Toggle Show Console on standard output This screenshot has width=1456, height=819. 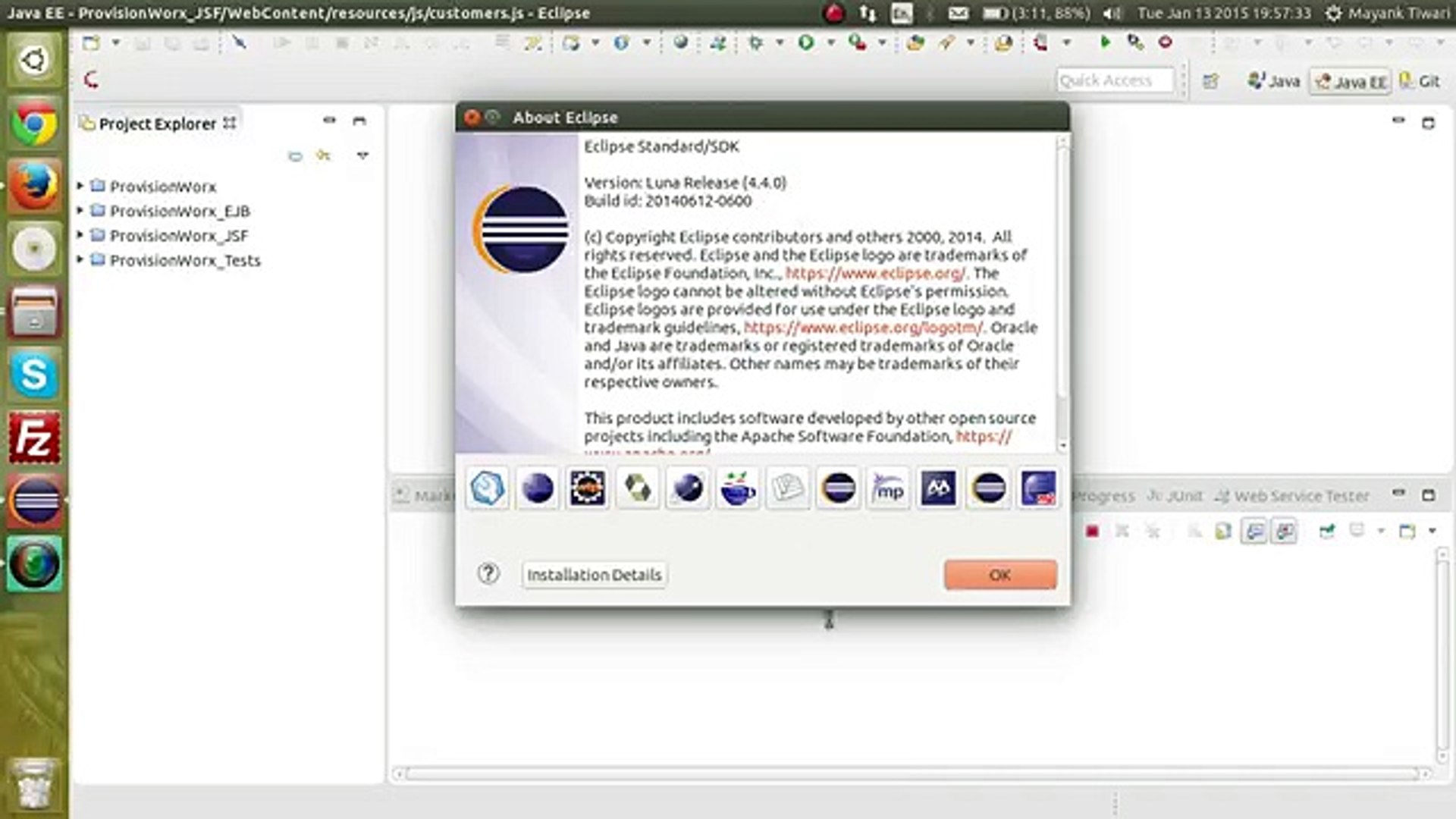point(1255,531)
